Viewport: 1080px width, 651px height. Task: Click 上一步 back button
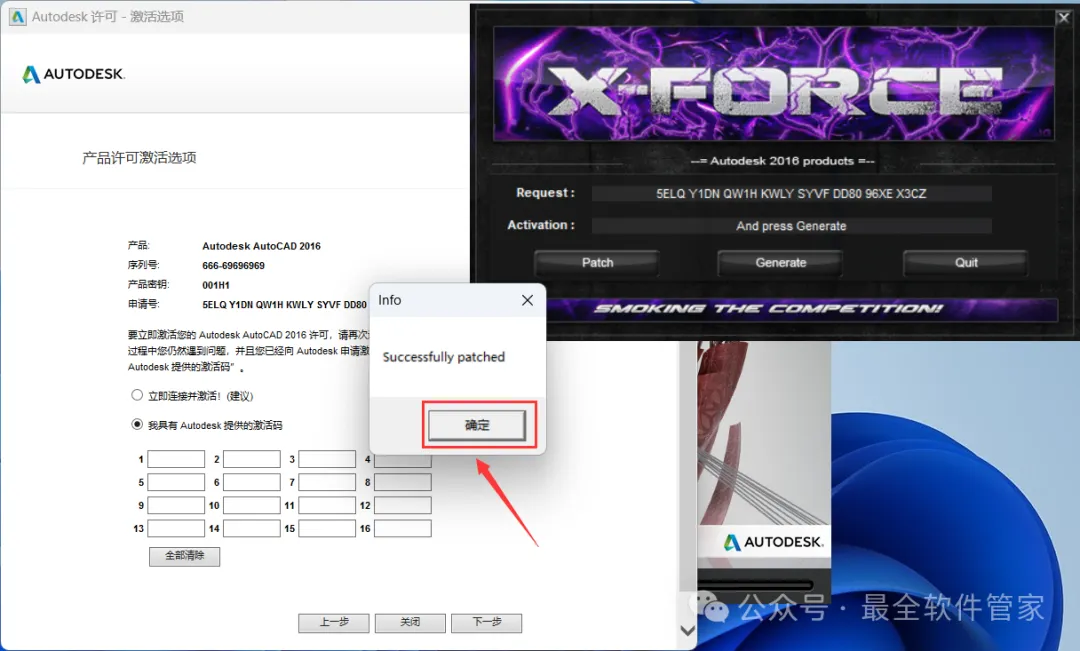(334, 622)
